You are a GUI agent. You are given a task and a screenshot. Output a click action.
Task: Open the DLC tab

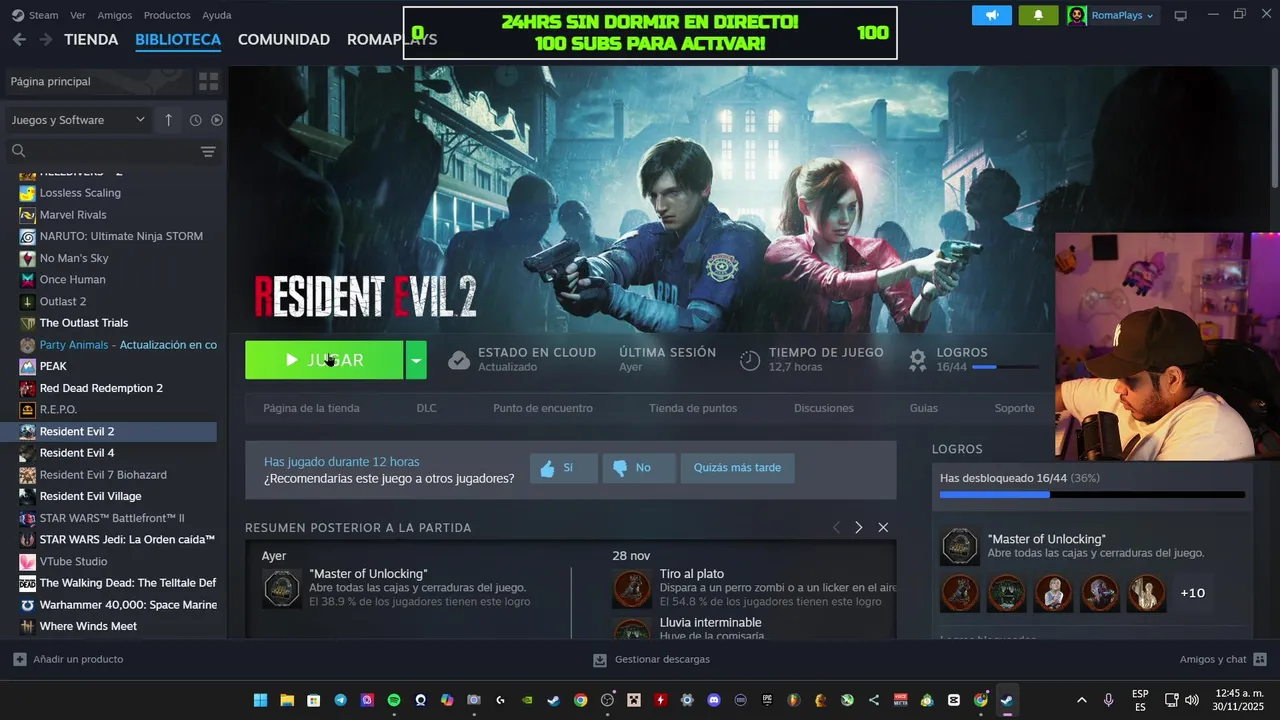coord(427,408)
